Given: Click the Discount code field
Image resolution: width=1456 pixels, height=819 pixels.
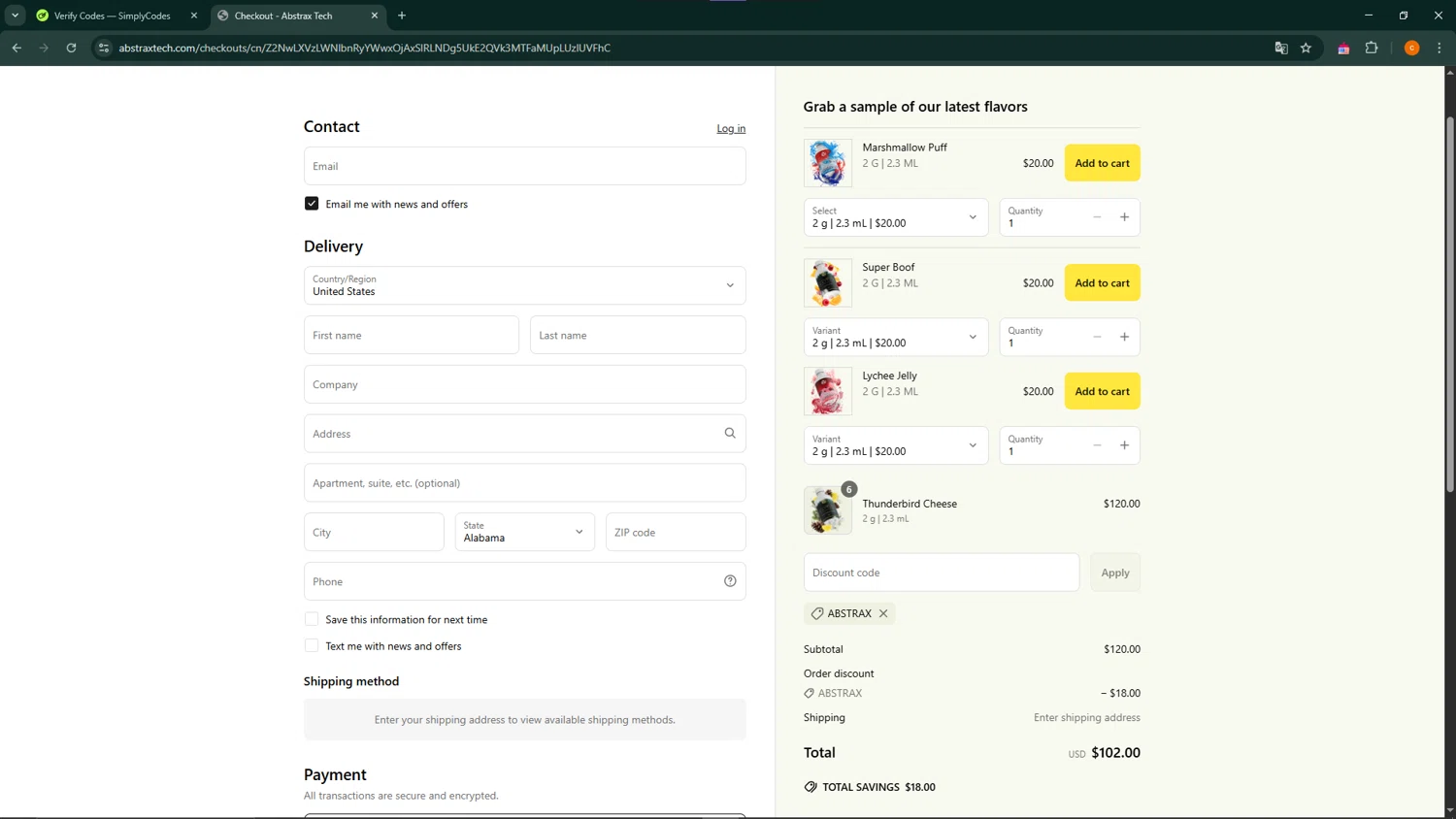Looking at the screenshot, I should pyautogui.click(x=942, y=573).
